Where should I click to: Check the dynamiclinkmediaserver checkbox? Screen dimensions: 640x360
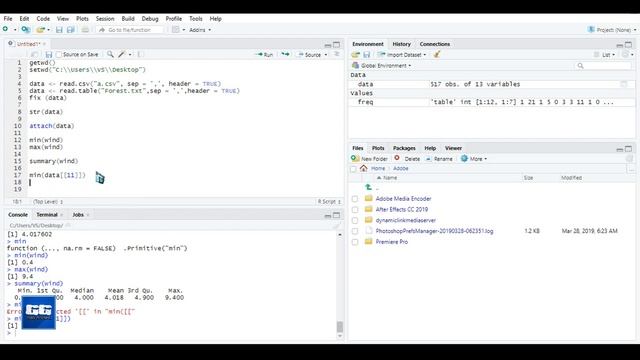(355, 220)
